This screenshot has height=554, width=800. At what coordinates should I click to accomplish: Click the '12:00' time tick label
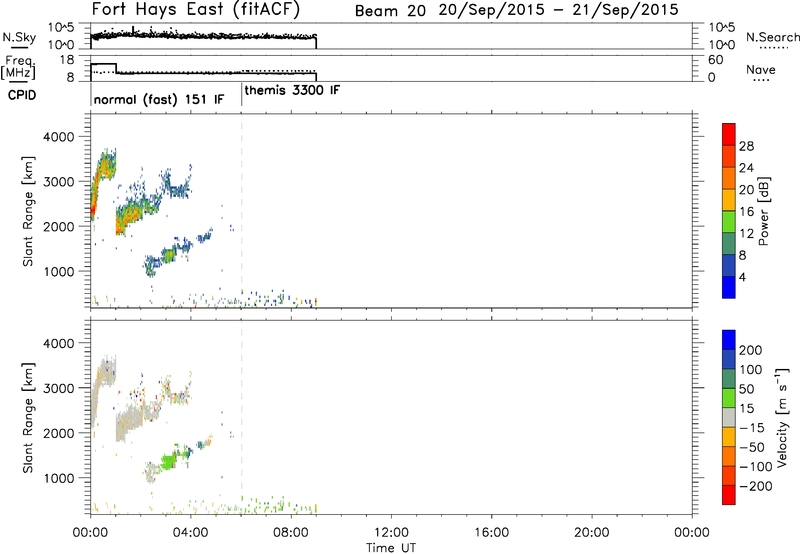click(391, 533)
